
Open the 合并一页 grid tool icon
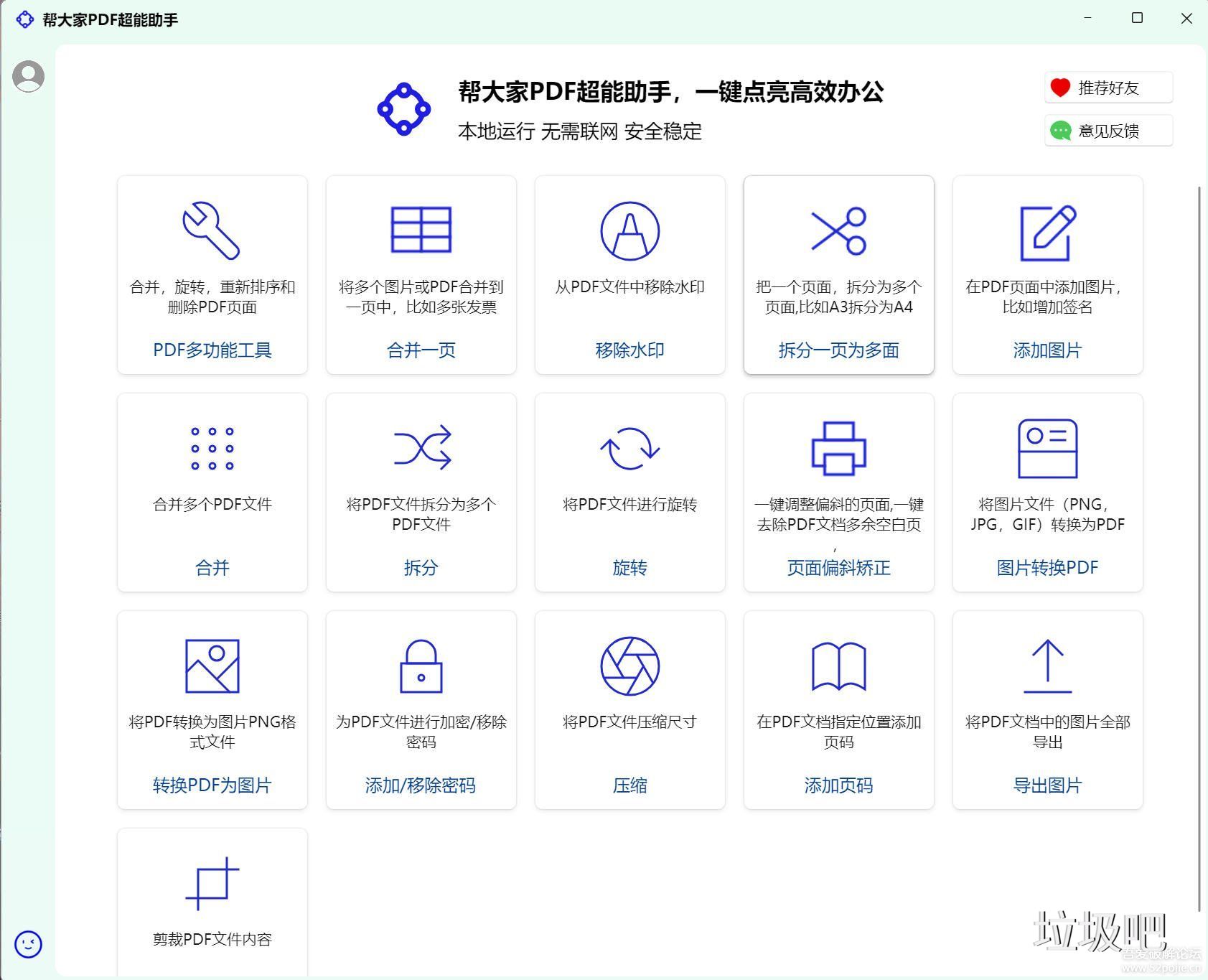point(421,230)
